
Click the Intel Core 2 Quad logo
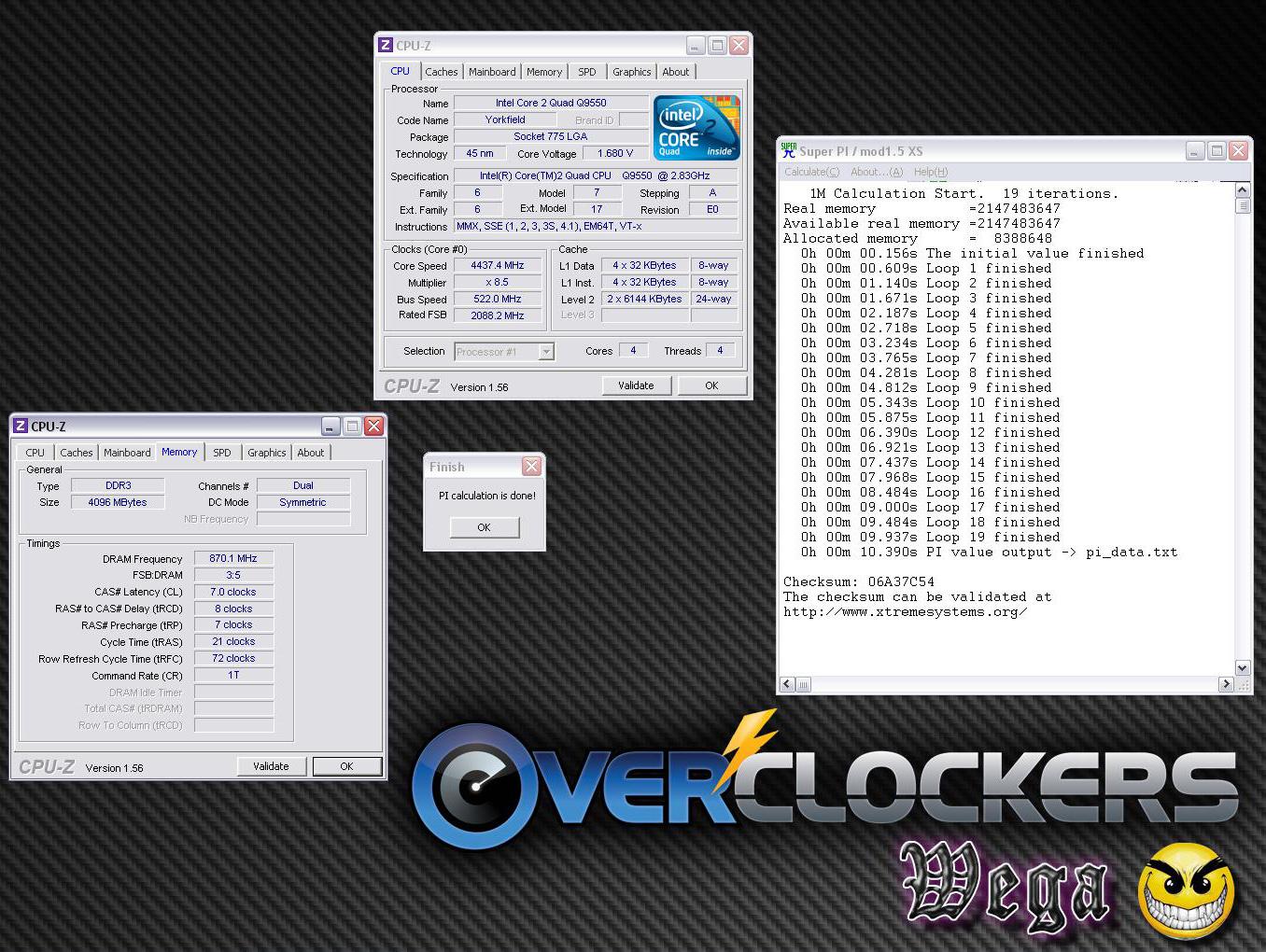[696, 128]
